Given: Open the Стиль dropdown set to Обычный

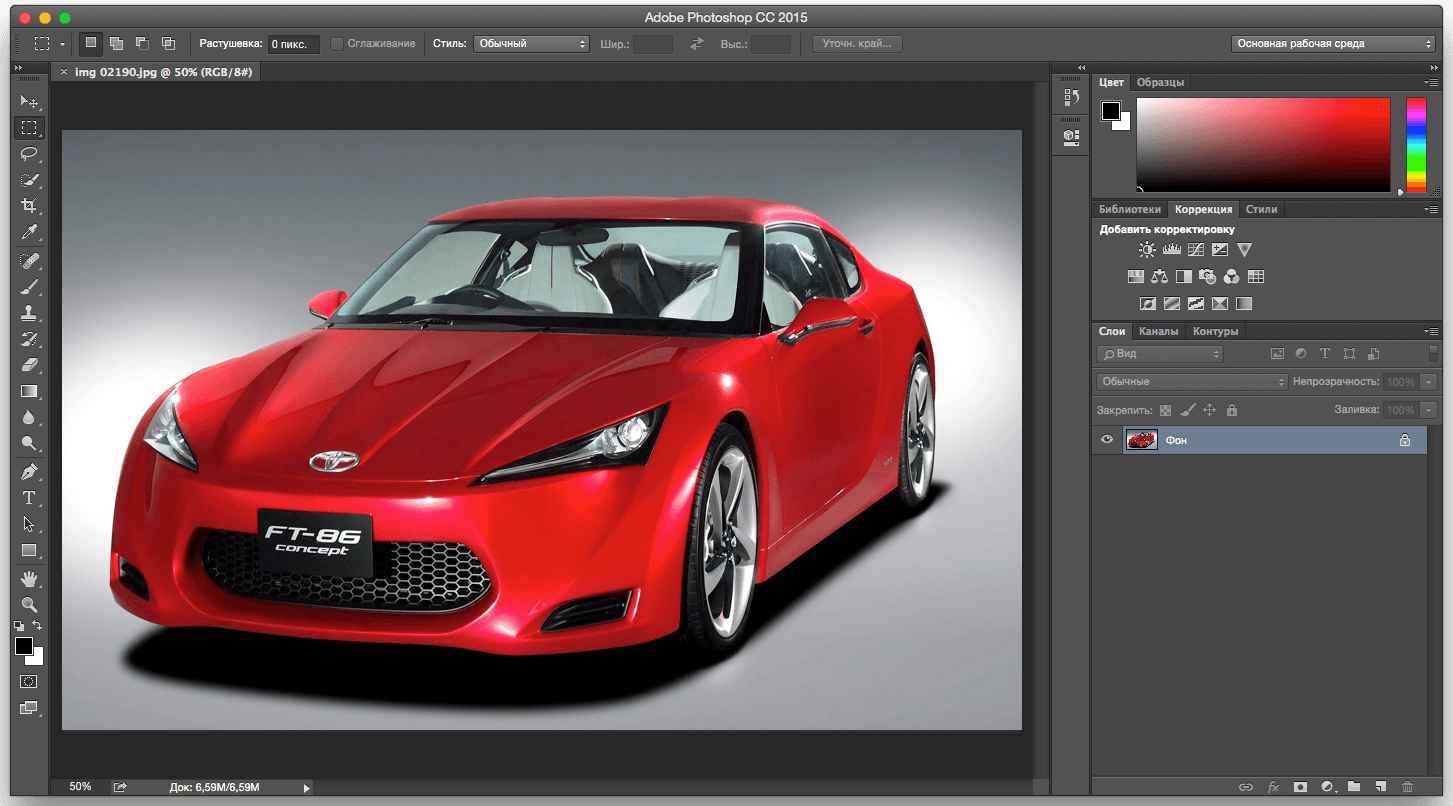Looking at the screenshot, I should pyautogui.click(x=532, y=44).
